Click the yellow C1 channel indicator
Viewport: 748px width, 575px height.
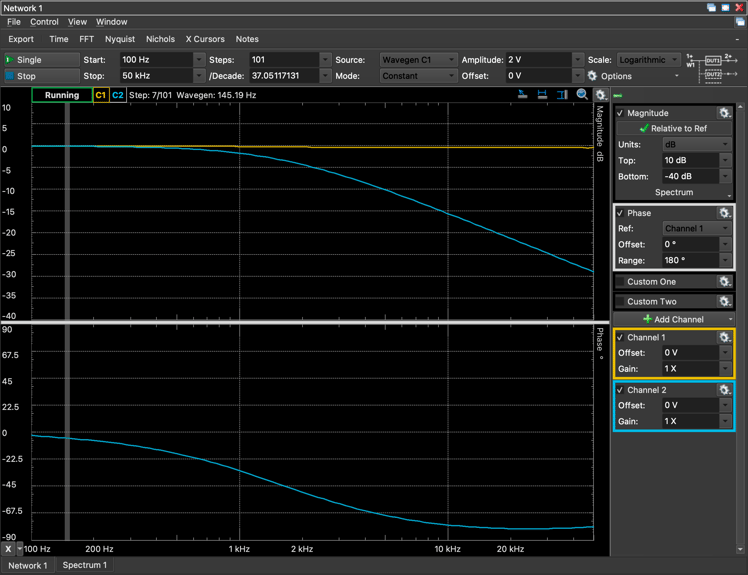pos(100,95)
